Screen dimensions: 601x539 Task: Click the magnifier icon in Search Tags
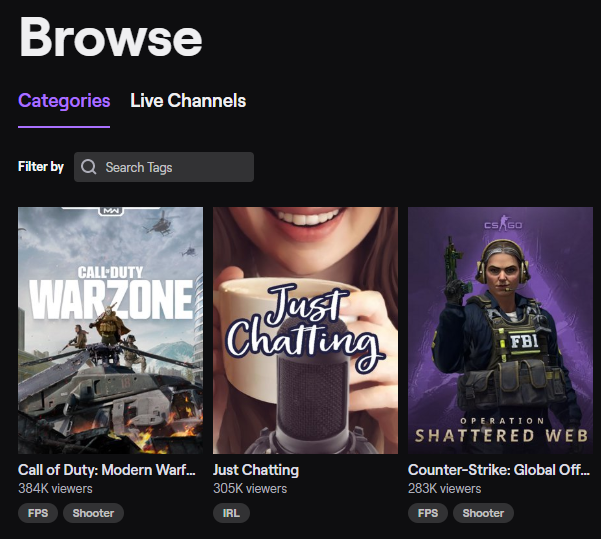pyautogui.click(x=89, y=167)
